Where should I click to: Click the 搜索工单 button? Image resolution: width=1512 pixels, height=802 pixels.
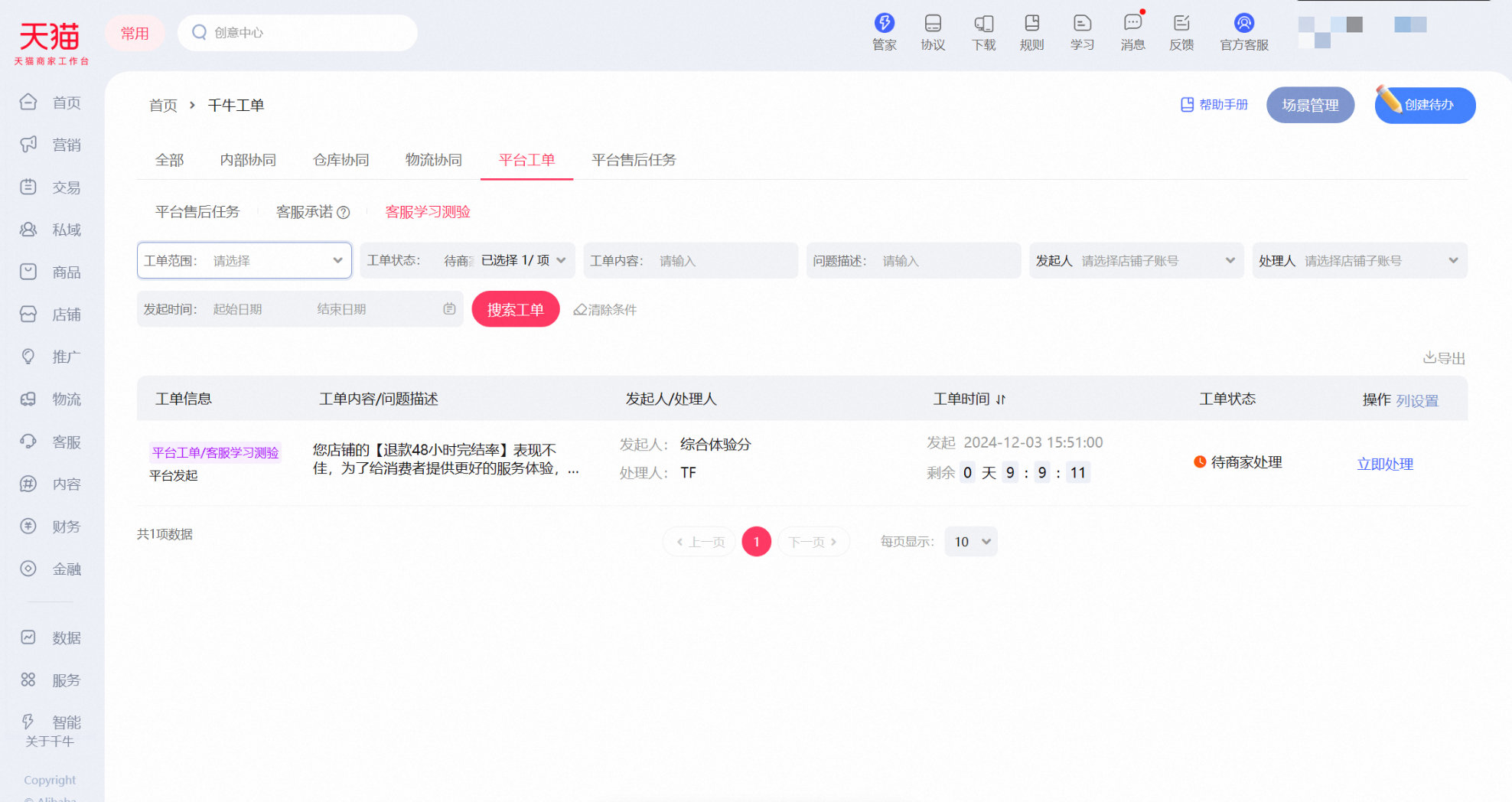tap(516, 309)
